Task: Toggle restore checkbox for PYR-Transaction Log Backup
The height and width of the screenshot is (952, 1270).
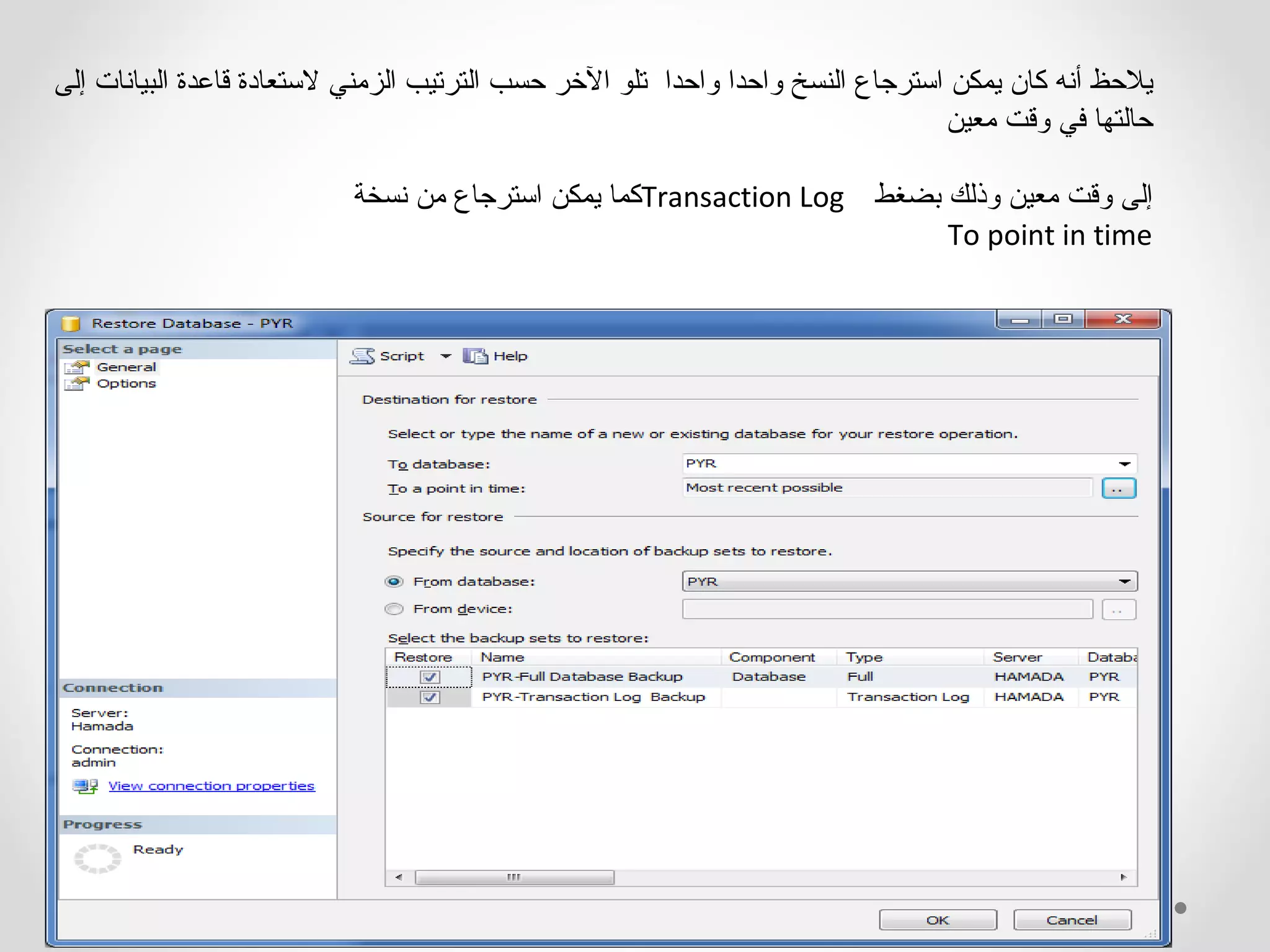Action: [x=430, y=697]
